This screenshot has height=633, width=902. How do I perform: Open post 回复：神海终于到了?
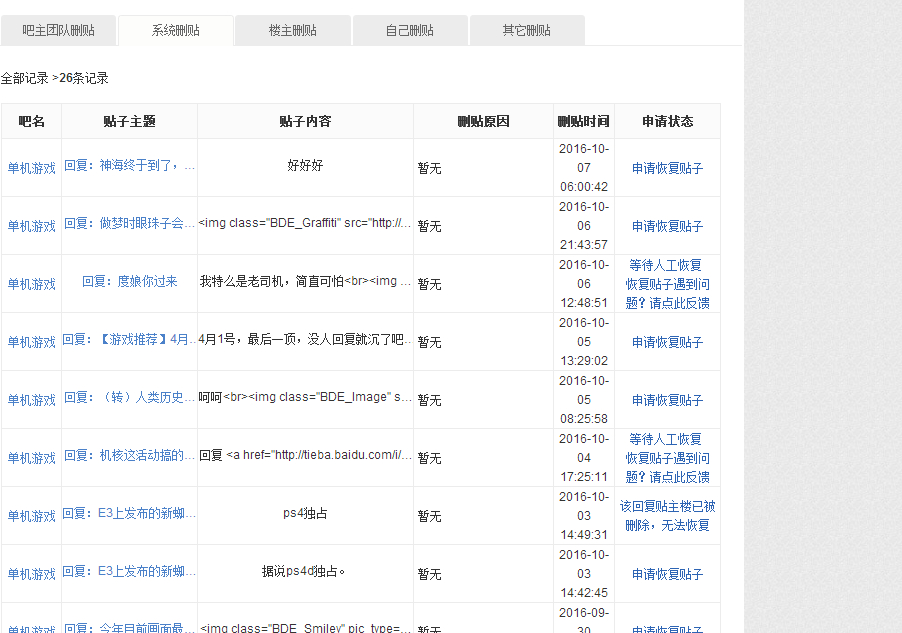[x=129, y=166]
